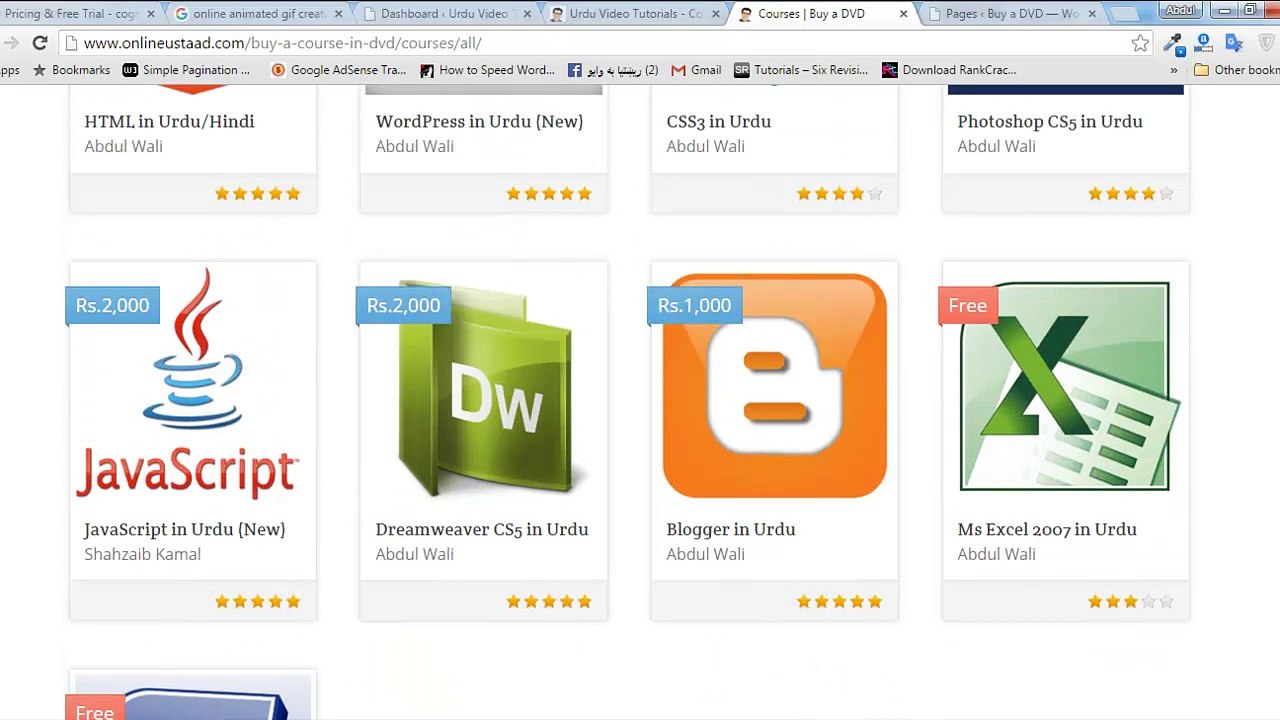Switch to the Urdu Video Tutorials tab
1280x720 pixels.
[x=632, y=14]
